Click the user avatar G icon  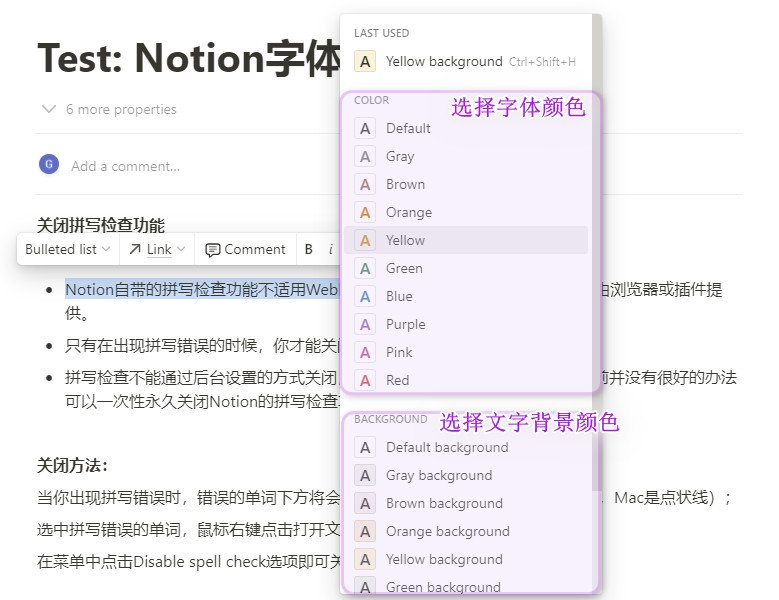coord(49,164)
